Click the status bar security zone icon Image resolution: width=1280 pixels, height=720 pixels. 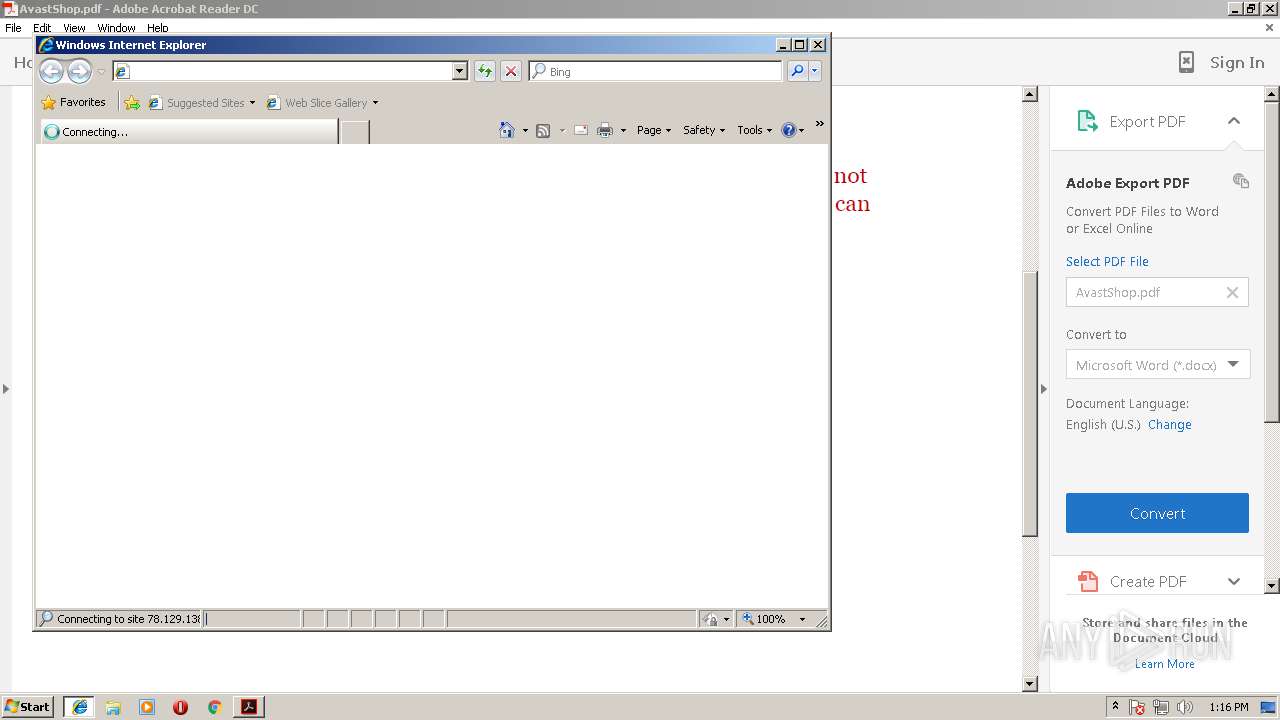click(x=709, y=619)
